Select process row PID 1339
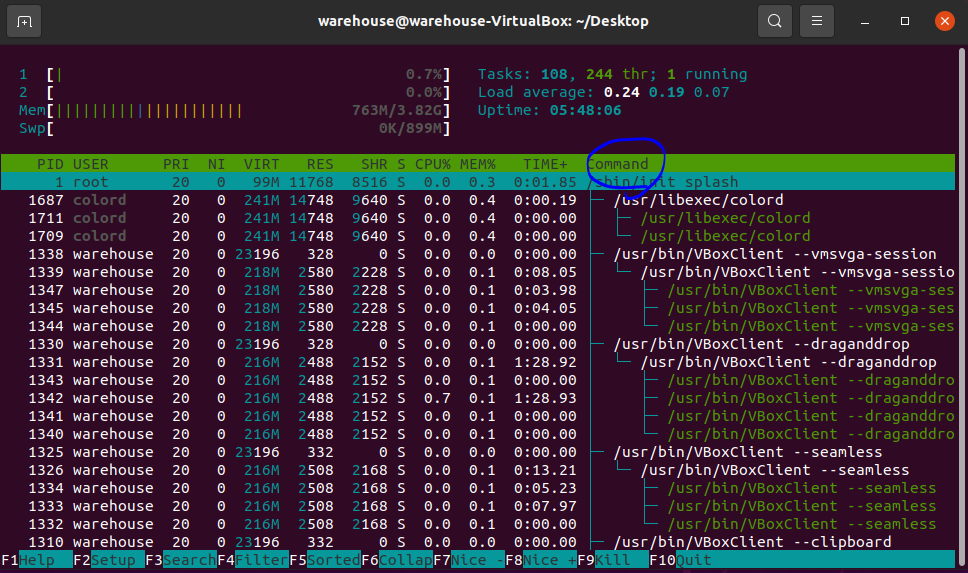Viewport: 968px width, 573px height. (478, 272)
